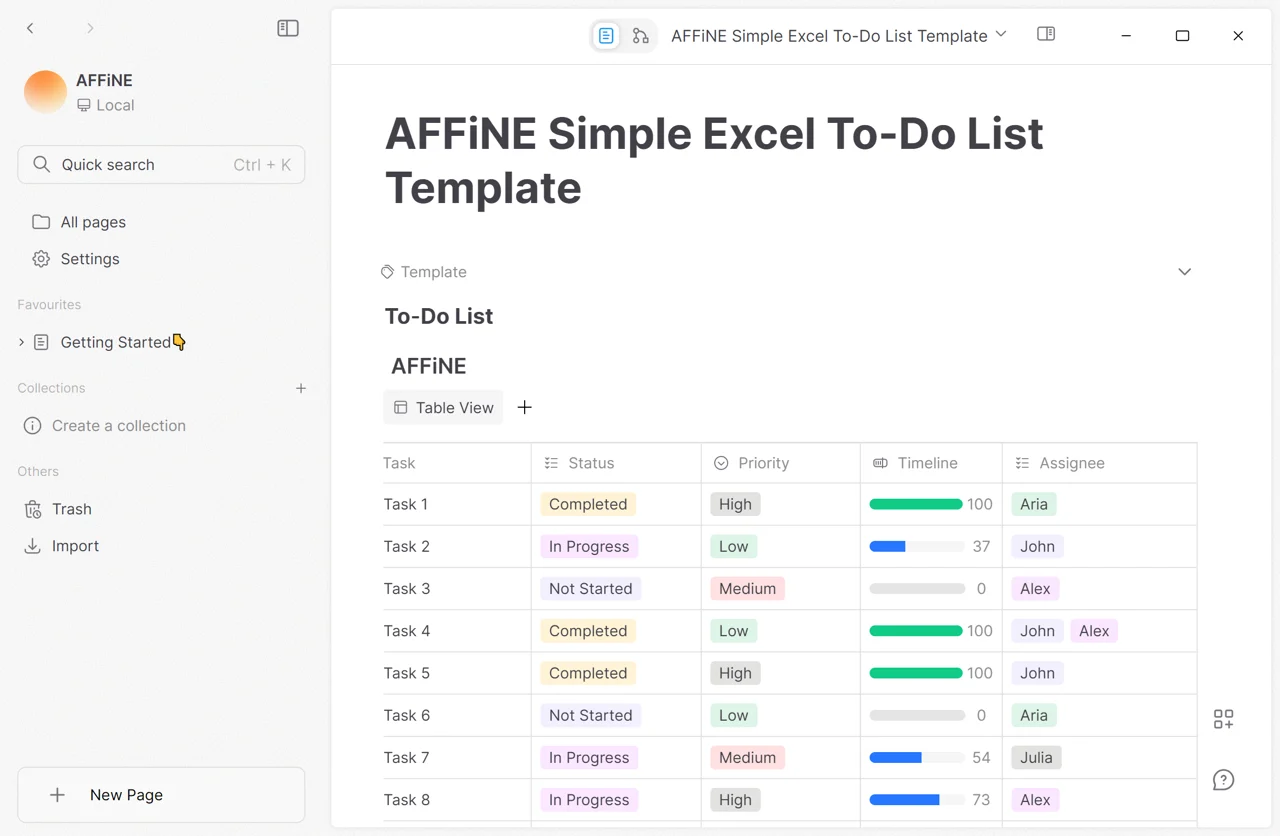Viewport: 1280px width, 836px height.
Task: Click the Alex tag in Task 4 row
Action: [1094, 631]
